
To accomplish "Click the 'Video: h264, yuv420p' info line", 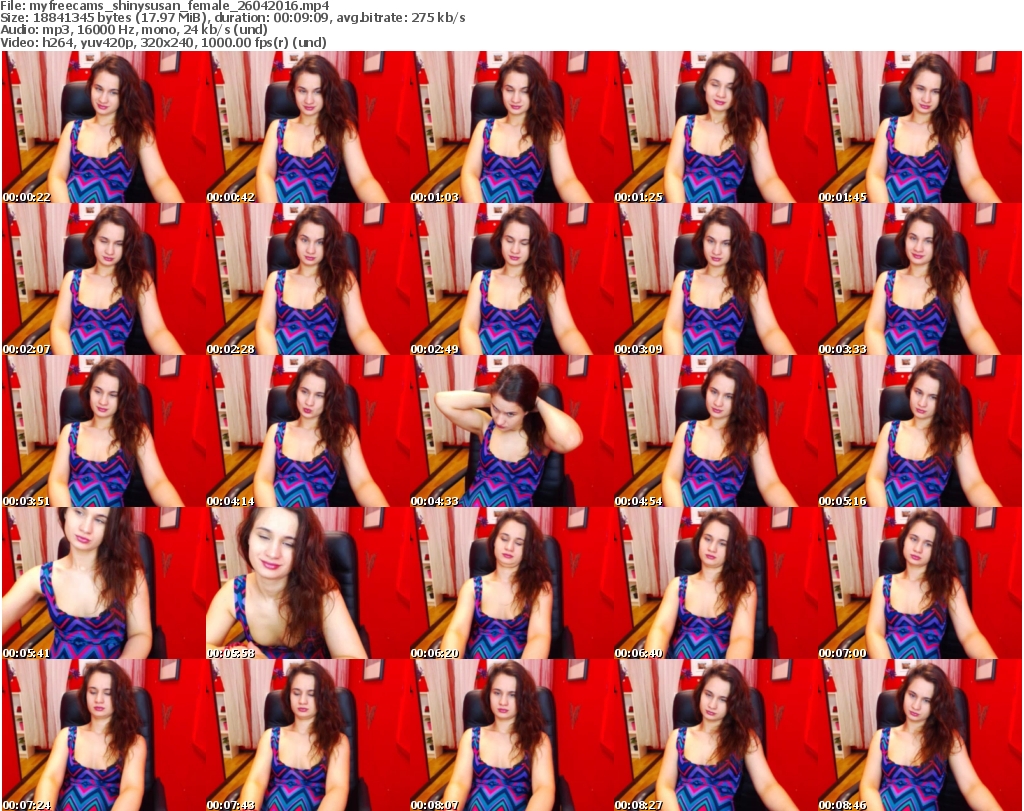I will [x=163, y=42].
